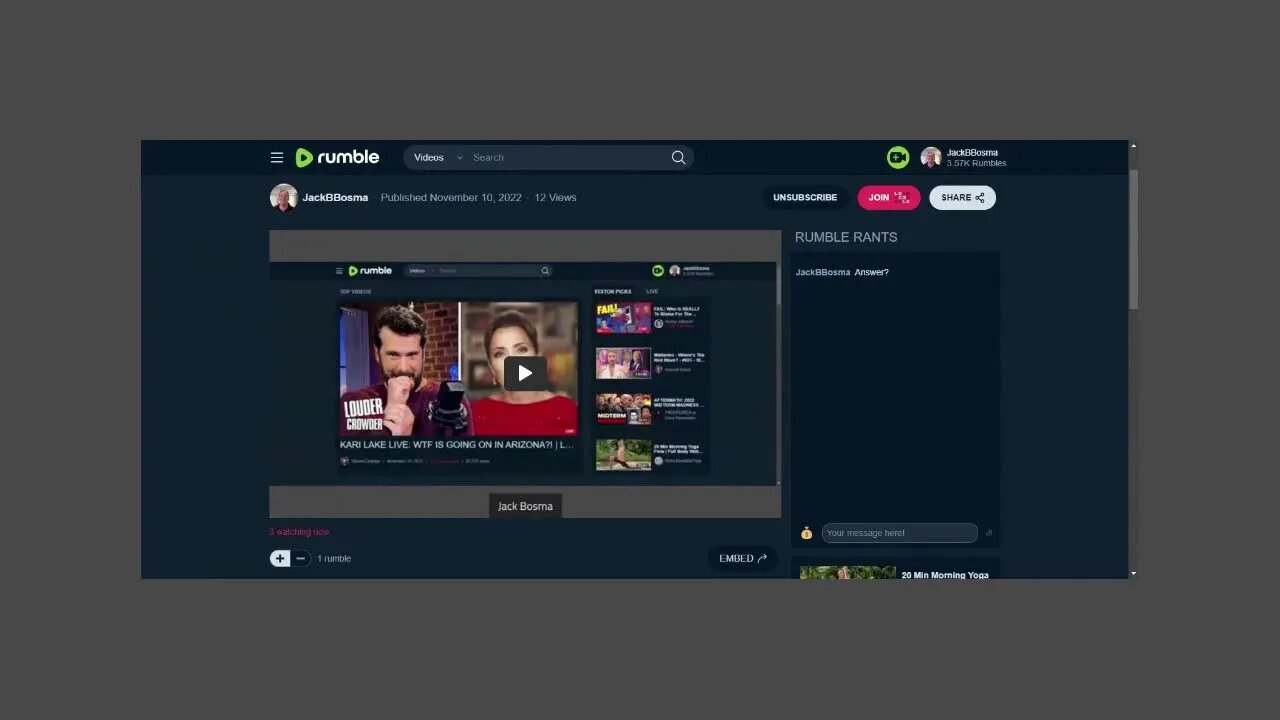Click the RUMBLE RANTS heading
The height and width of the screenshot is (720, 1280).
846,237
